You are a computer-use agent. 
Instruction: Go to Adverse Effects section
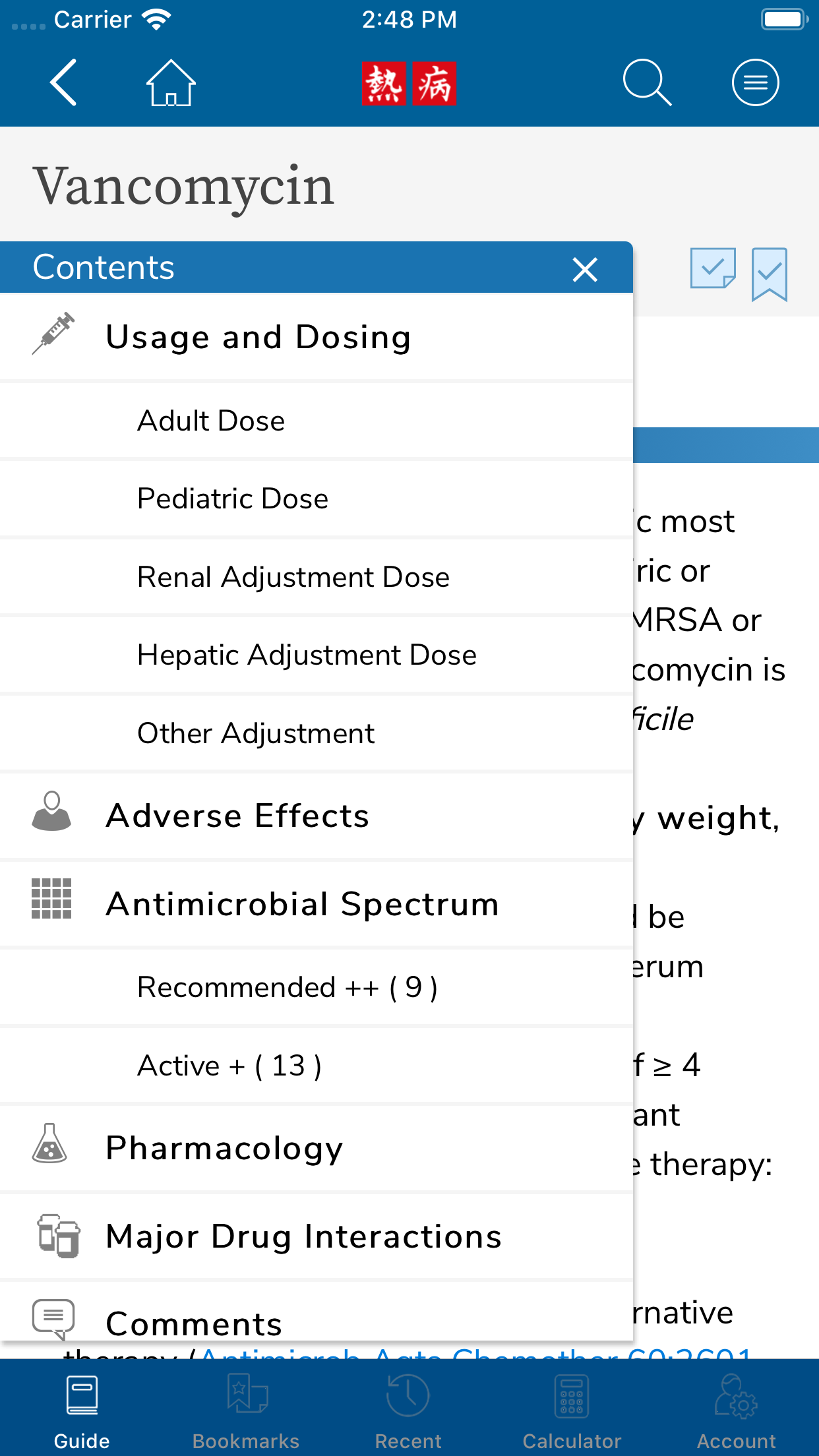tap(237, 816)
